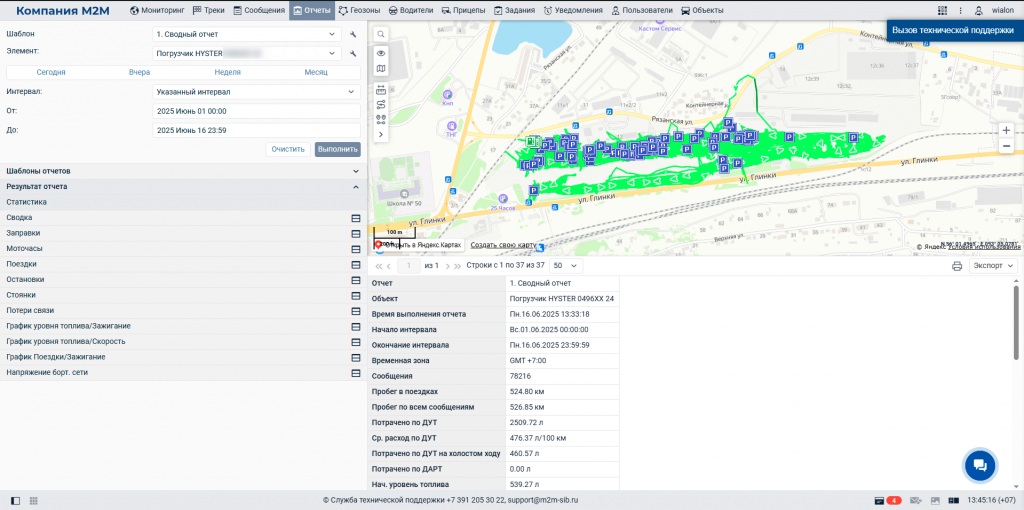
Task: Expand the Шаблоны отчетов section
Action: [x=184, y=171]
